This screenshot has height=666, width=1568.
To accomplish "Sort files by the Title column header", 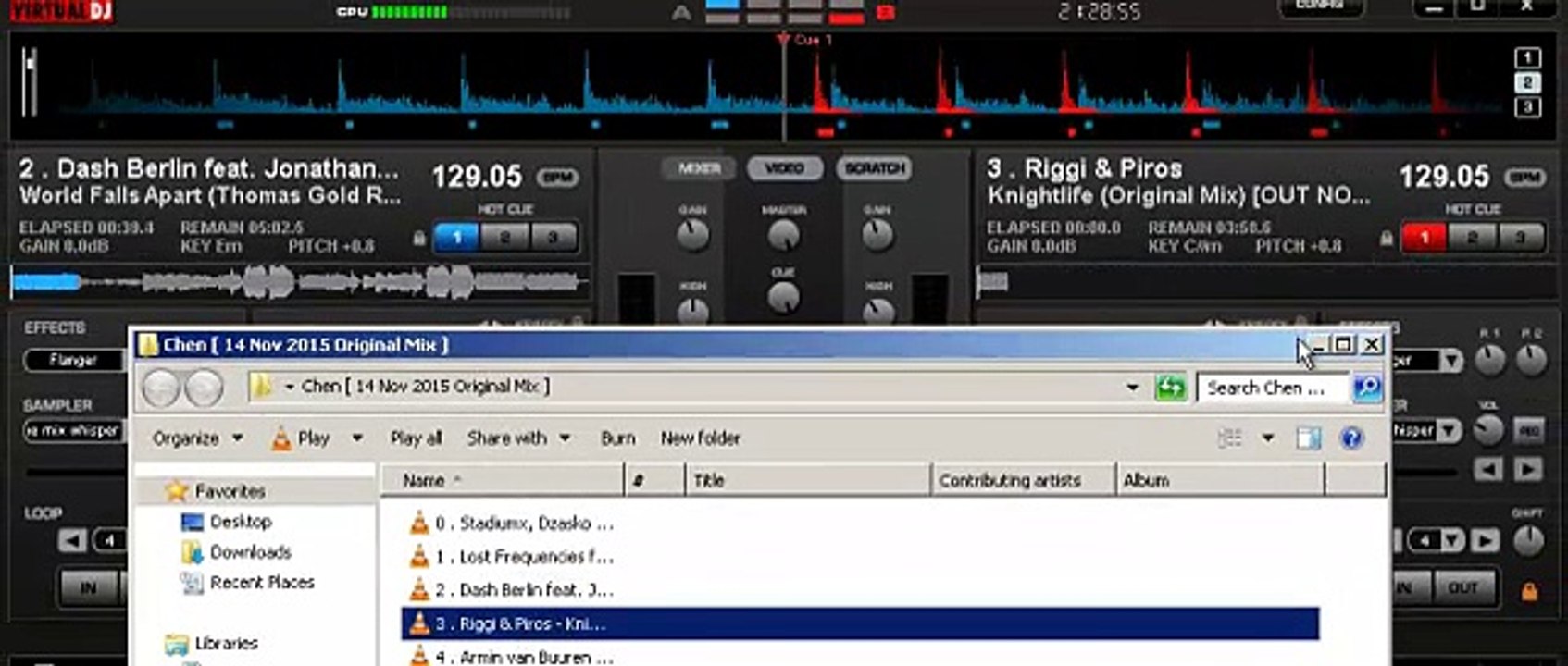I will click(807, 480).
